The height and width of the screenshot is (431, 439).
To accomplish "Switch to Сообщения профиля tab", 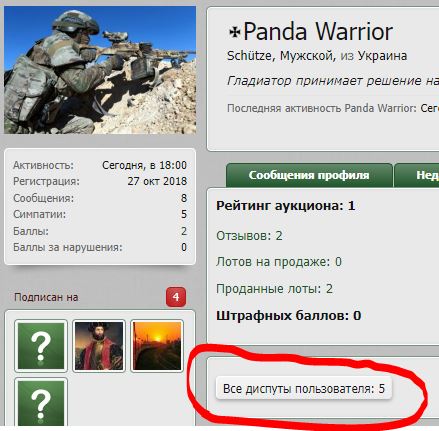I will click(x=309, y=175).
